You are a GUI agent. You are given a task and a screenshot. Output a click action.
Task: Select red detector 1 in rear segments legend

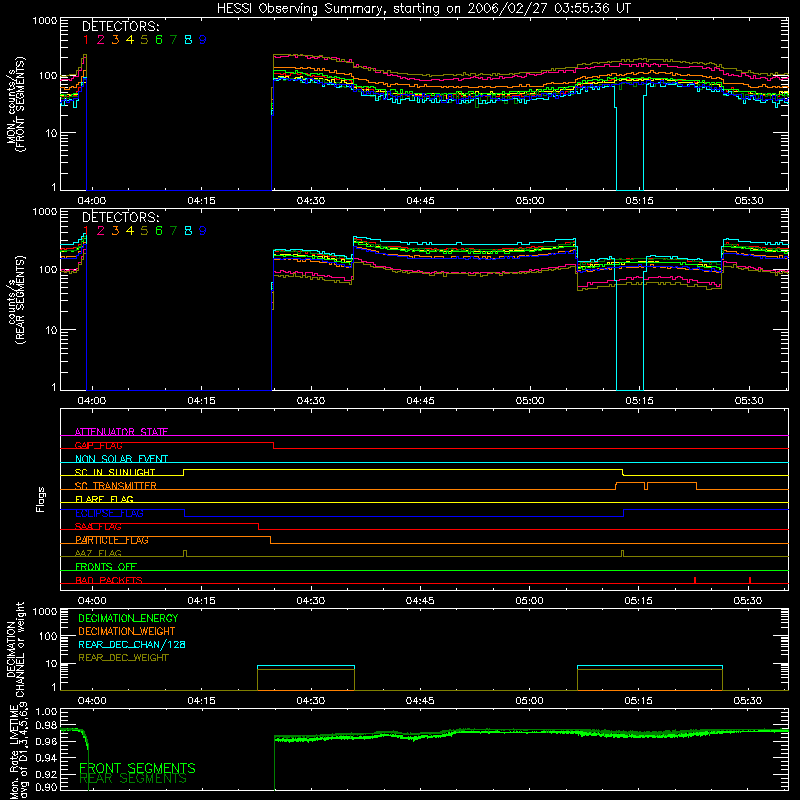click(x=86, y=231)
